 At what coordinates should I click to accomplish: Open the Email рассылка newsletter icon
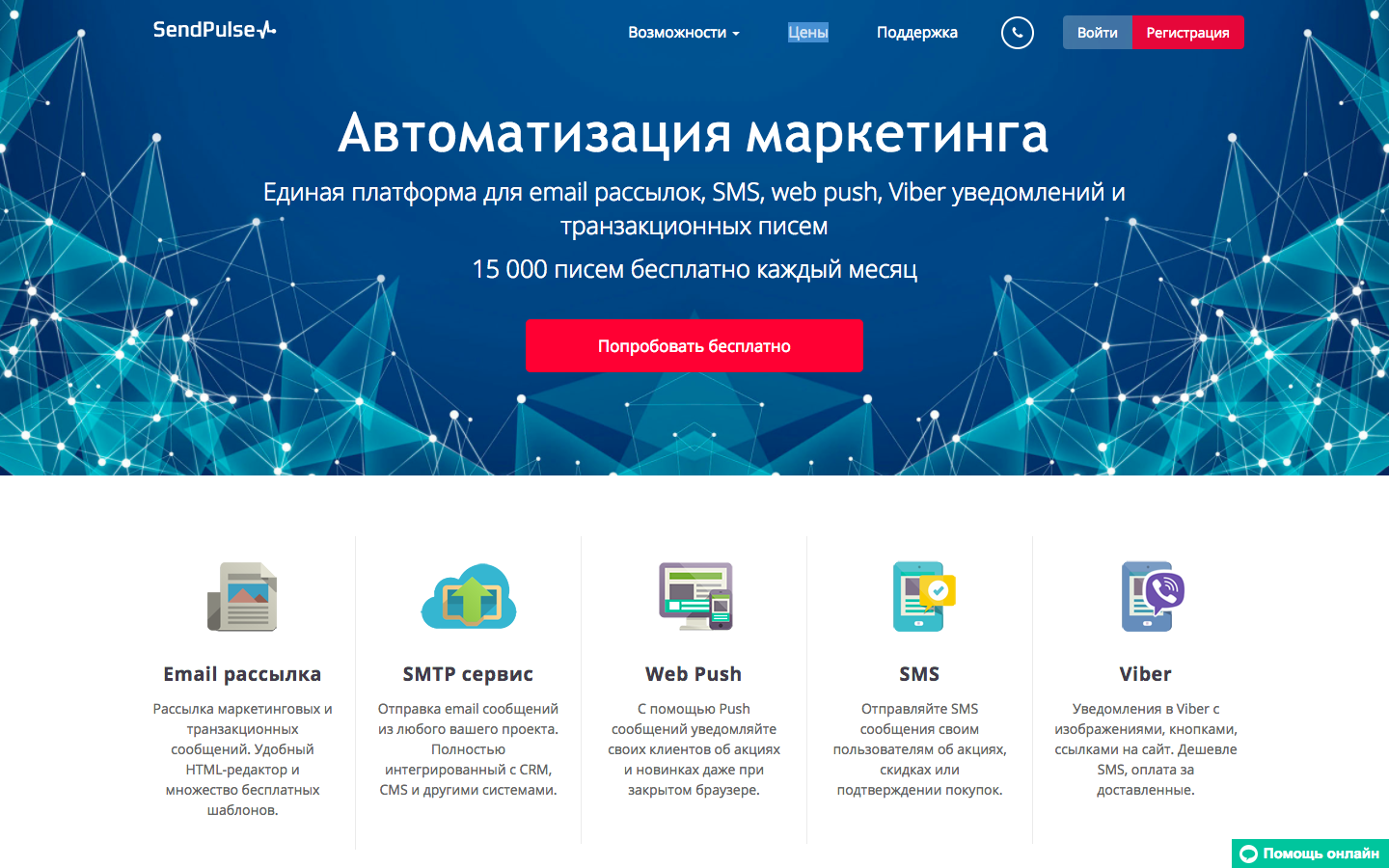click(x=242, y=597)
